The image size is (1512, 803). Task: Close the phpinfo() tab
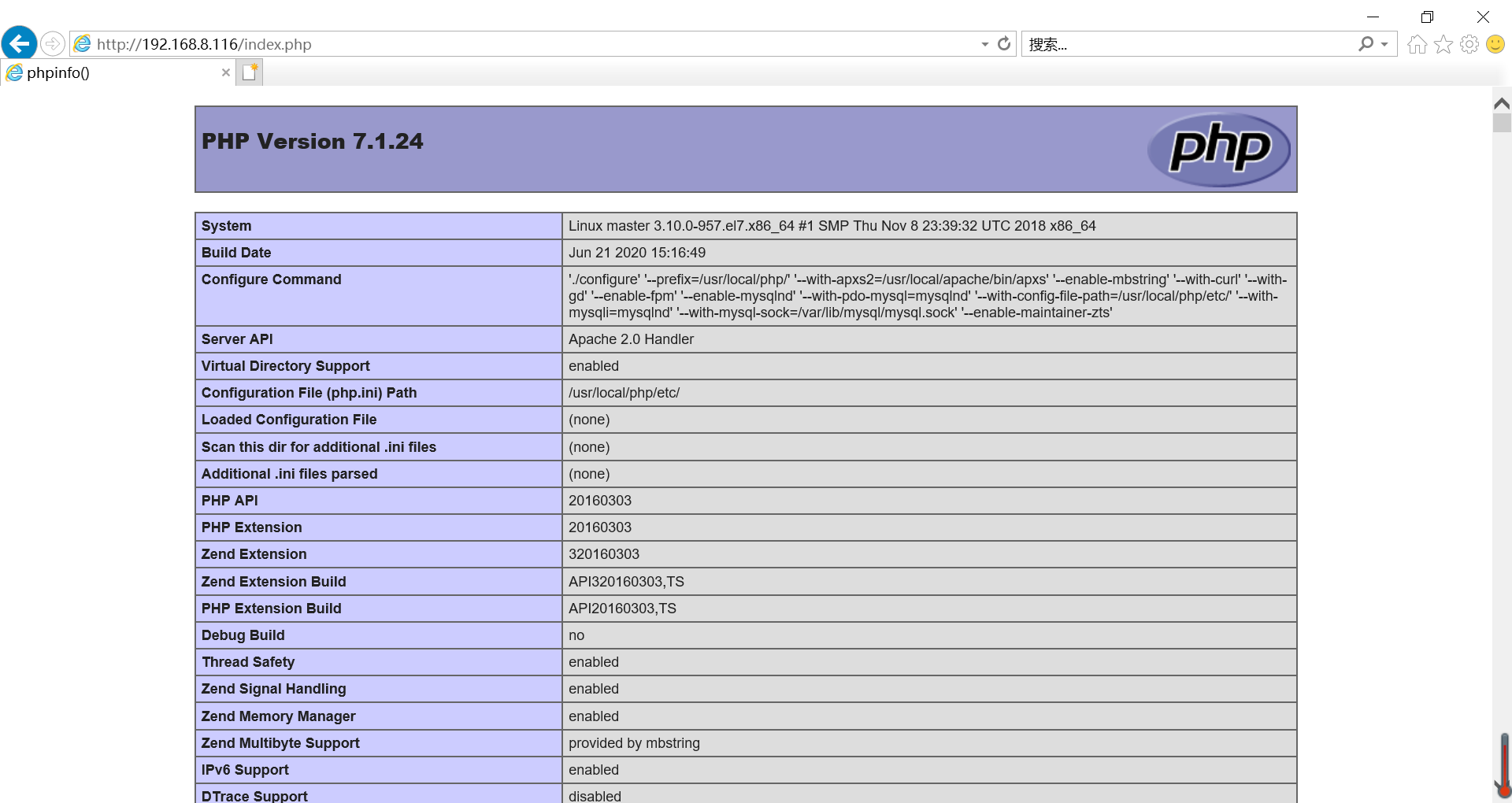(226, 72)
